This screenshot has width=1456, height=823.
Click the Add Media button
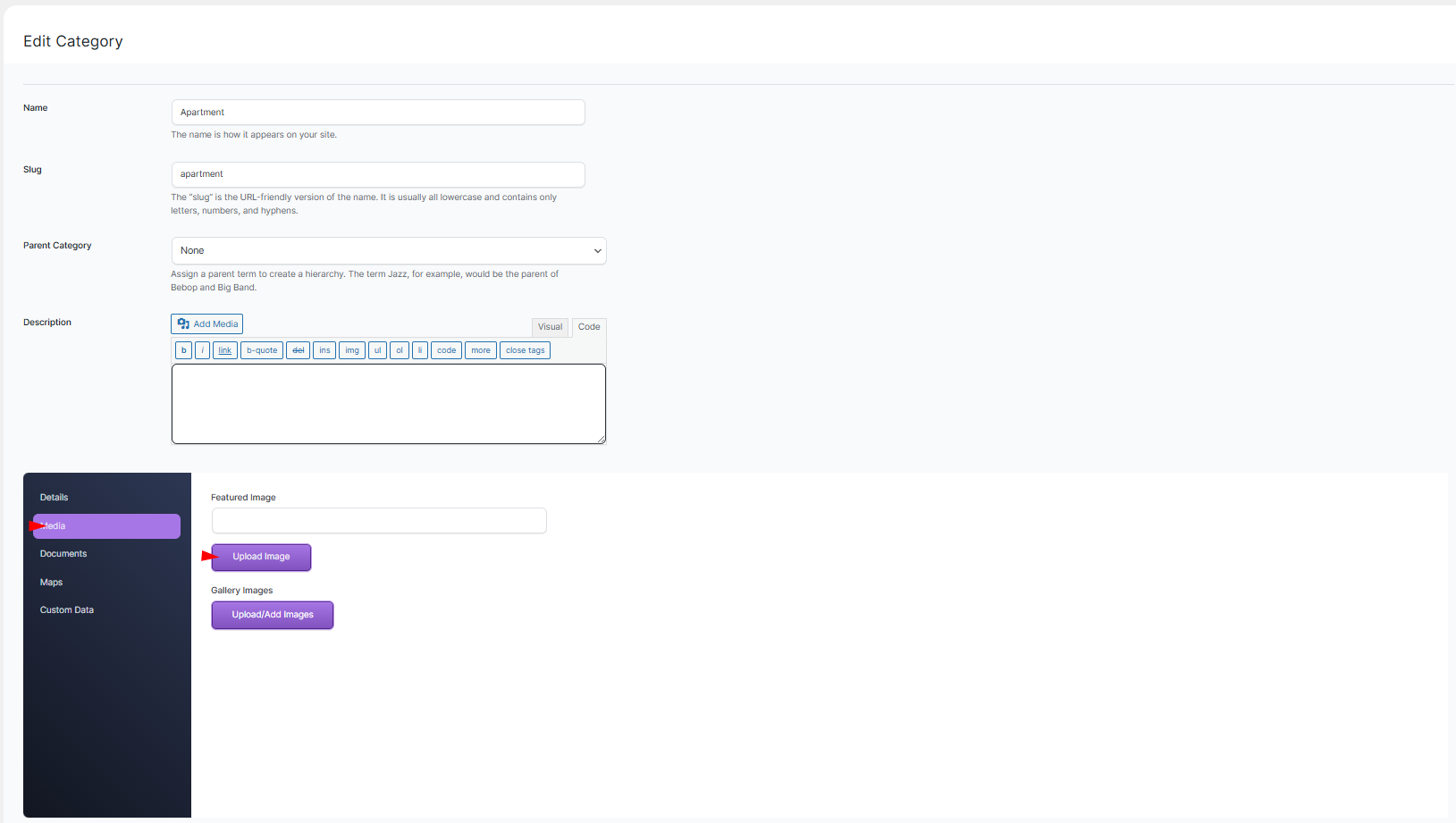(206, 324)
